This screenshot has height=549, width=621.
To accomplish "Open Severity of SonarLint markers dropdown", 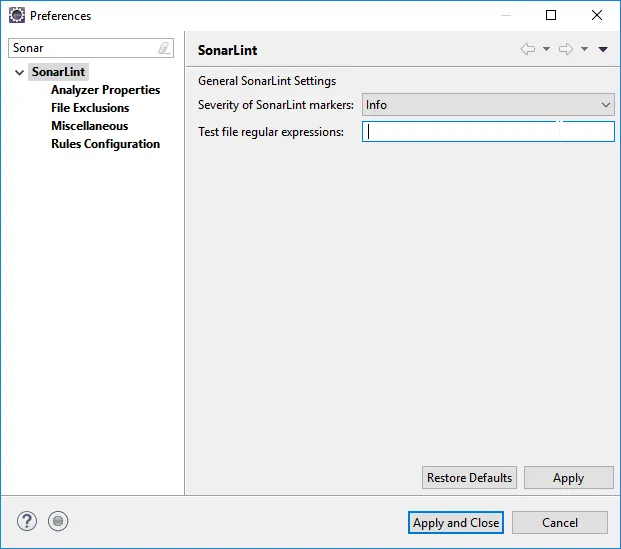I will point(488,105).
